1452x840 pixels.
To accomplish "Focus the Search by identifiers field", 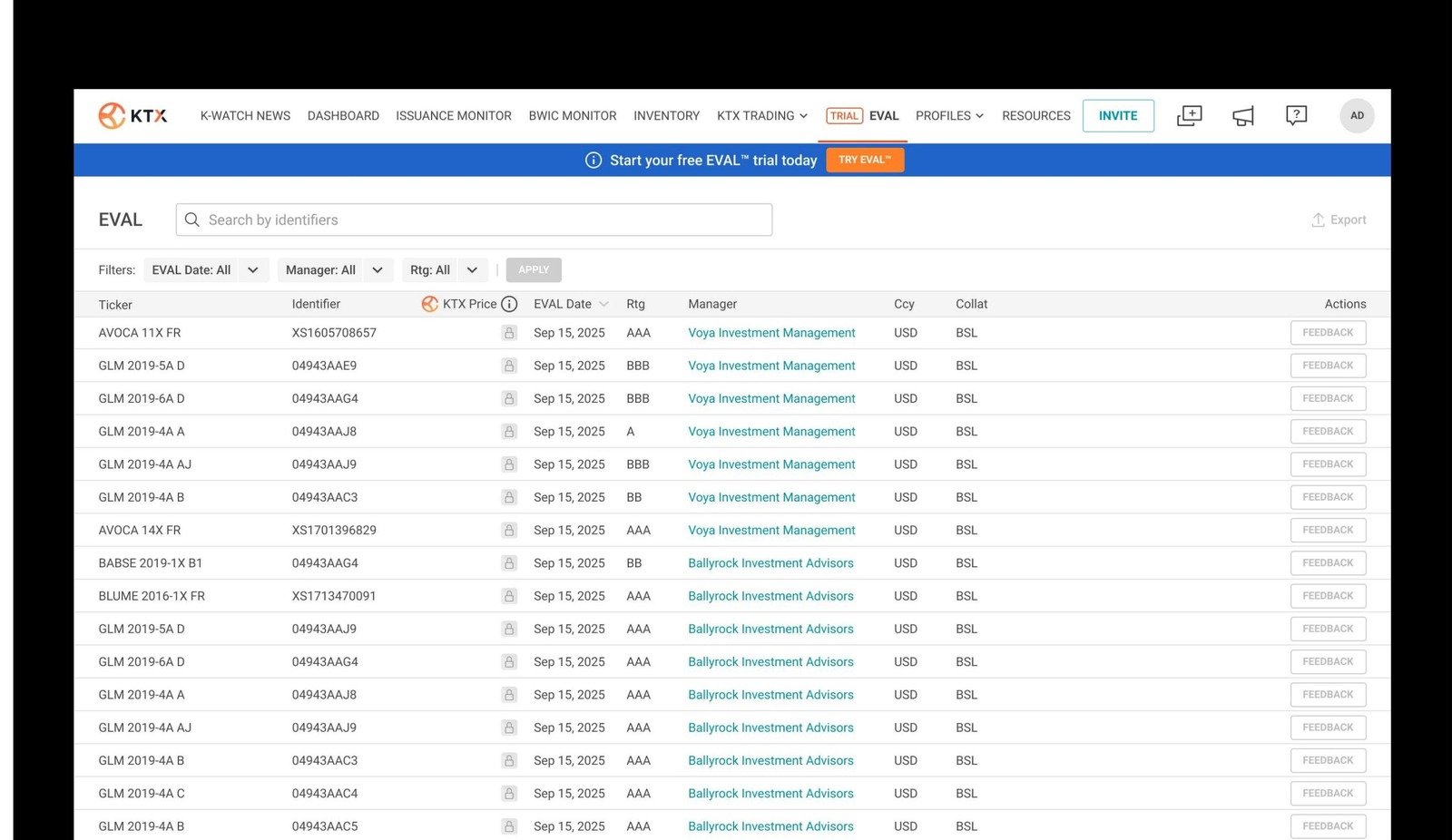I will (x=474, y=220).
